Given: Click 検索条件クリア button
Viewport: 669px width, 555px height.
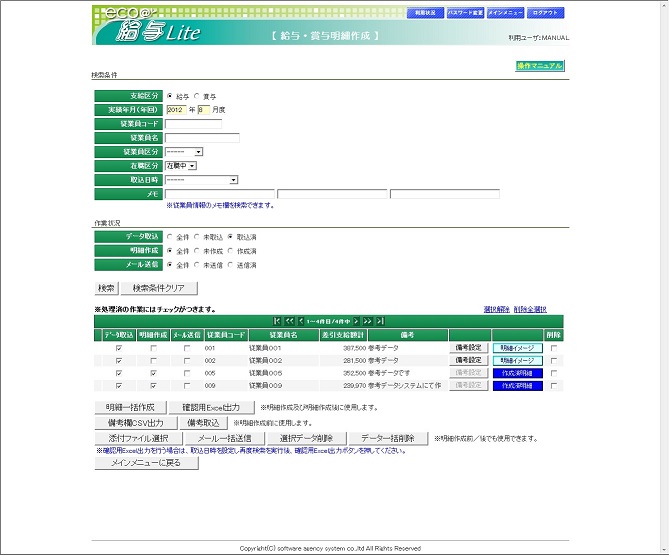Looking at the screenshot, I should tap(159, 288).
